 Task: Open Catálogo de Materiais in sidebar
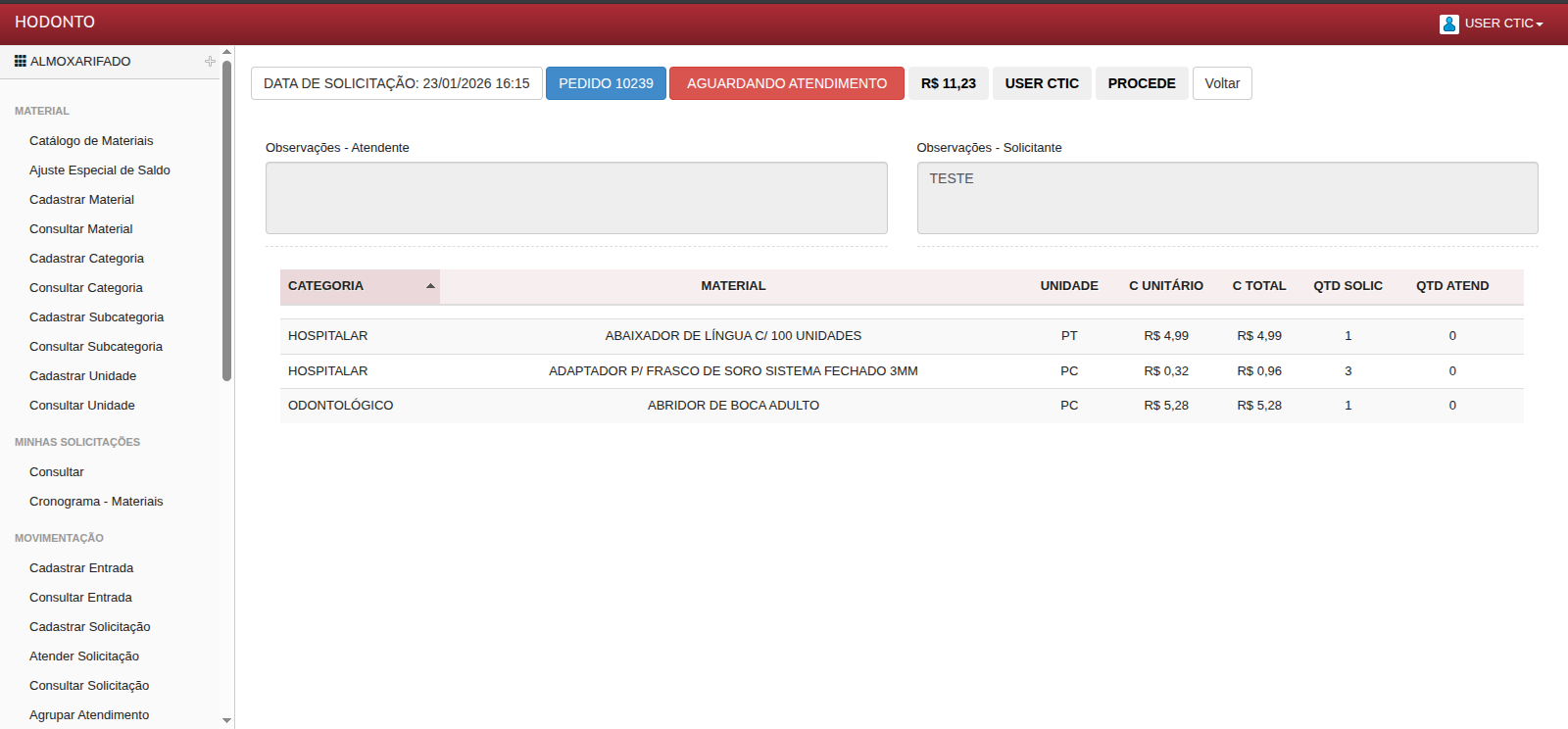(x=91, y=141)
